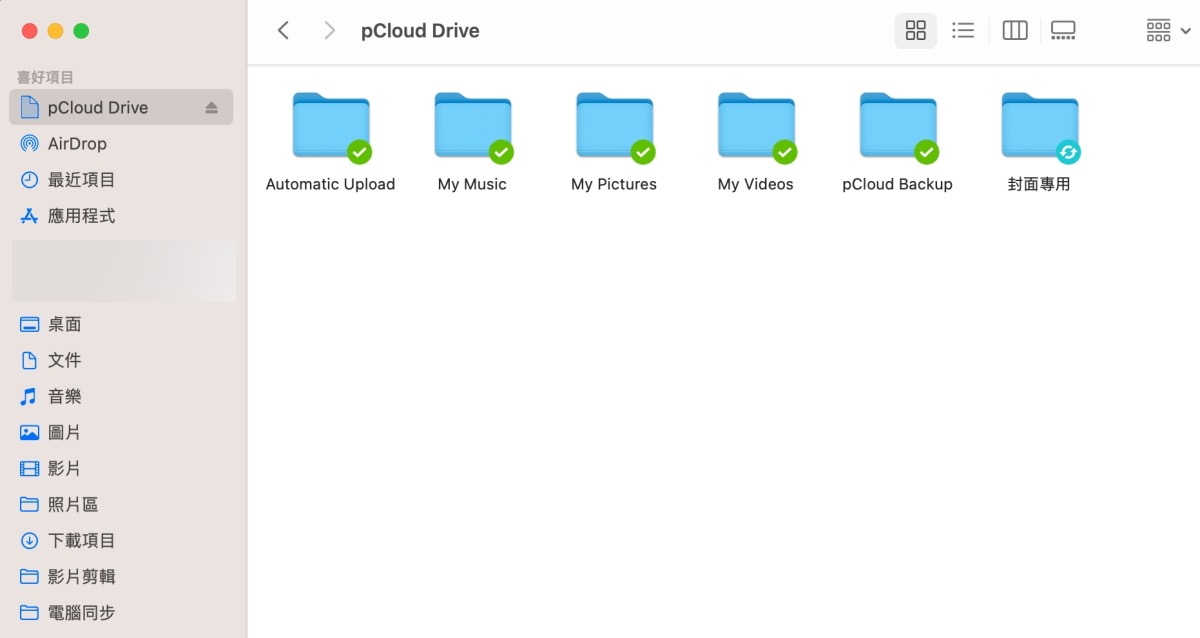
Task: Switch to list view
Action: (x=963, y=31)
